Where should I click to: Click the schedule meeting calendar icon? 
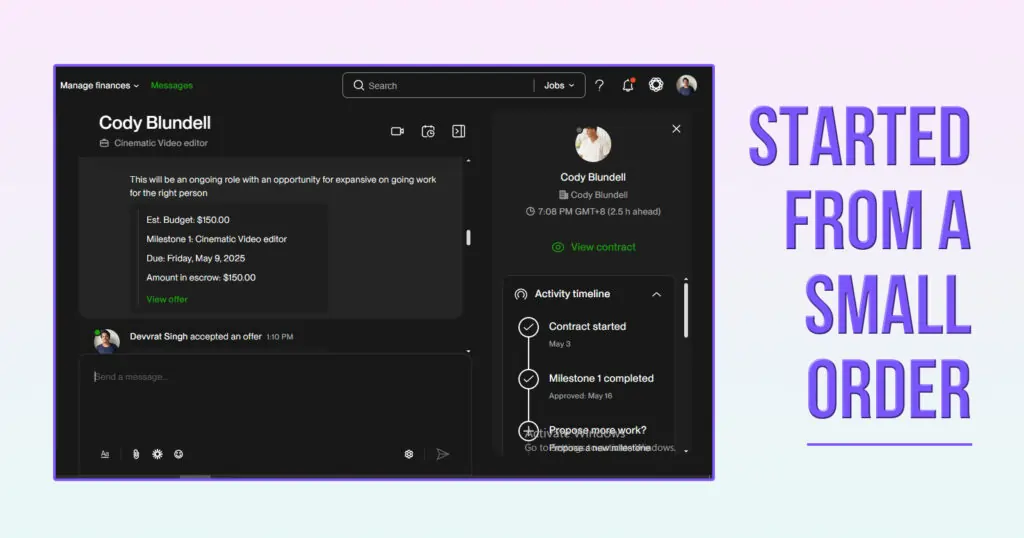(x=428, y=131)
